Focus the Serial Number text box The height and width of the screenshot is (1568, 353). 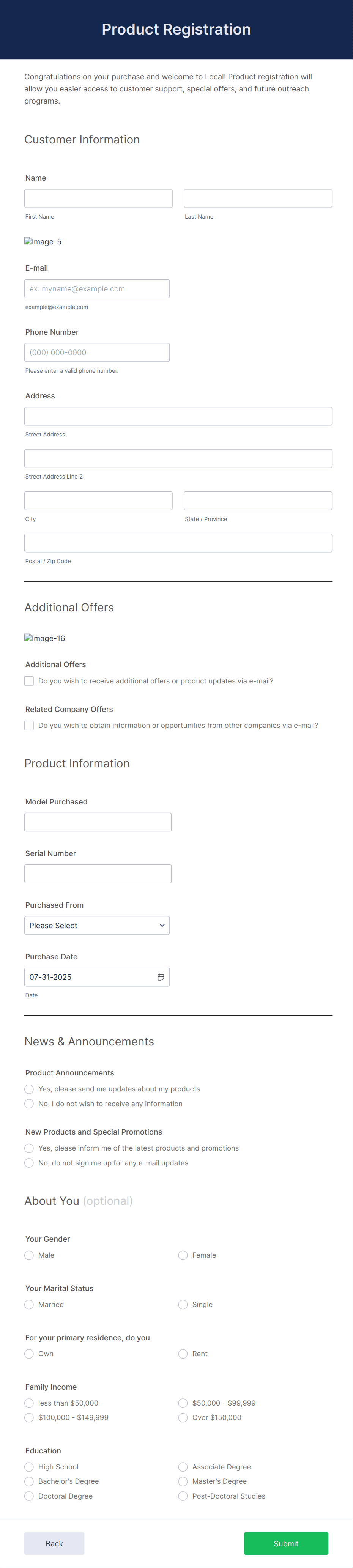tap(98, 874)
